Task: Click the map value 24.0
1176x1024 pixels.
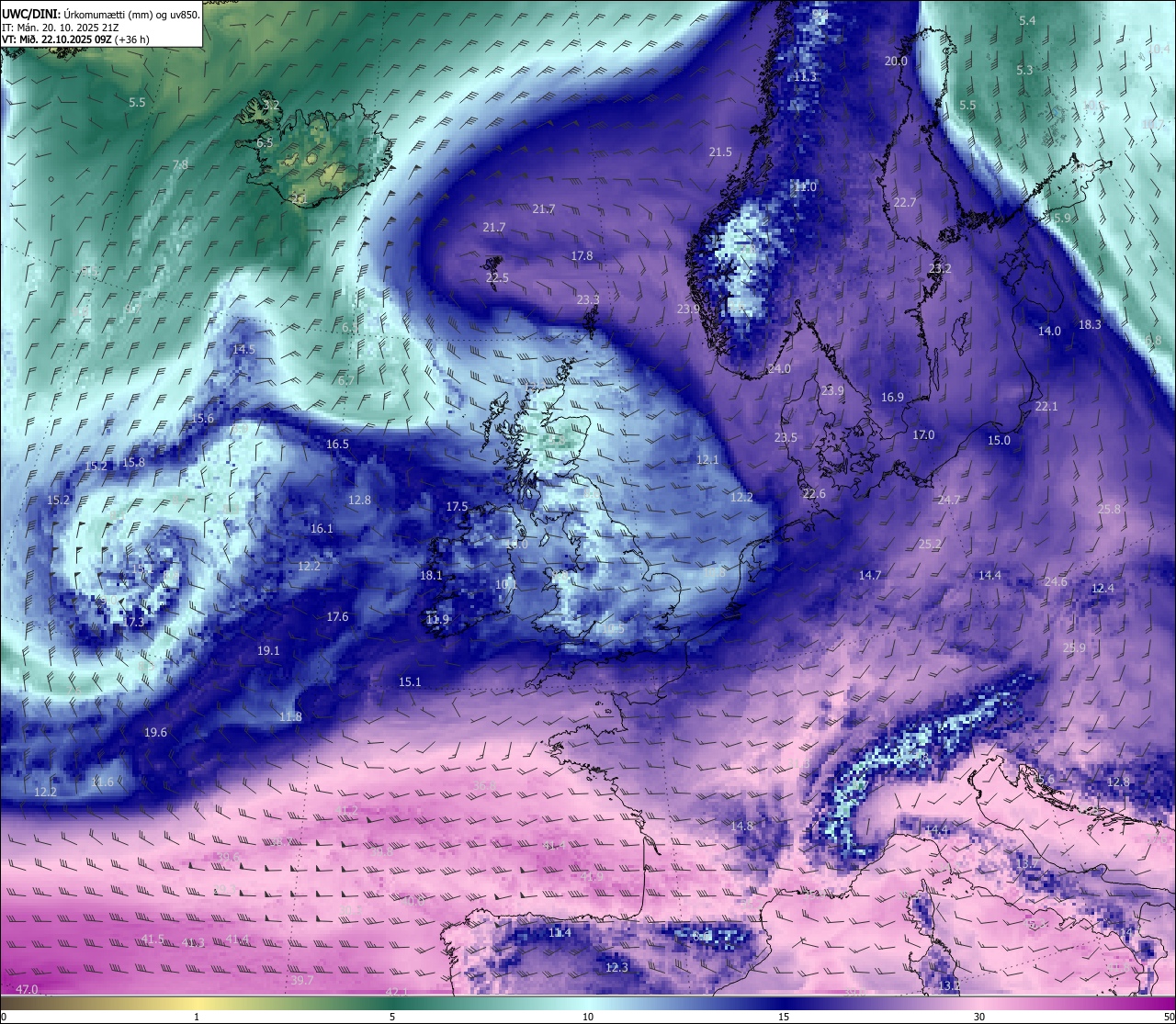Action: [x=779, y=369]
